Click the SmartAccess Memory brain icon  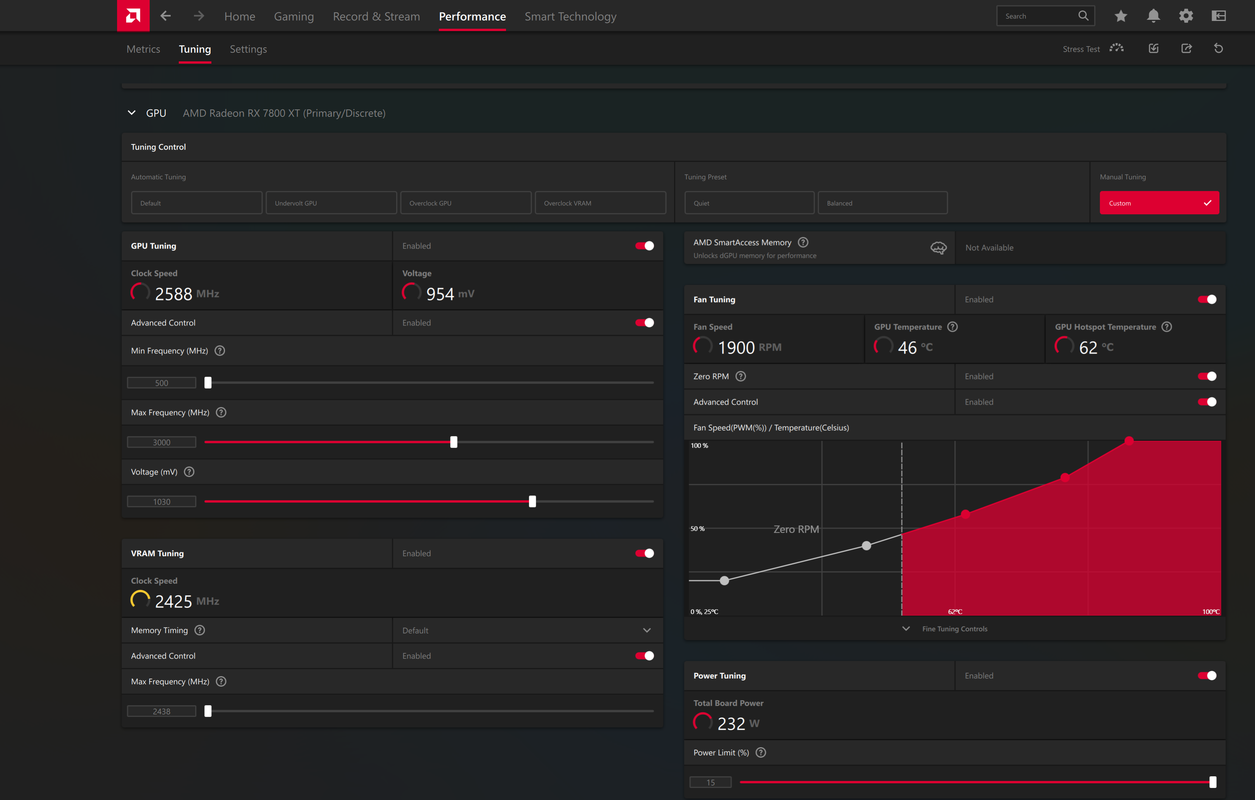point(938,248)
